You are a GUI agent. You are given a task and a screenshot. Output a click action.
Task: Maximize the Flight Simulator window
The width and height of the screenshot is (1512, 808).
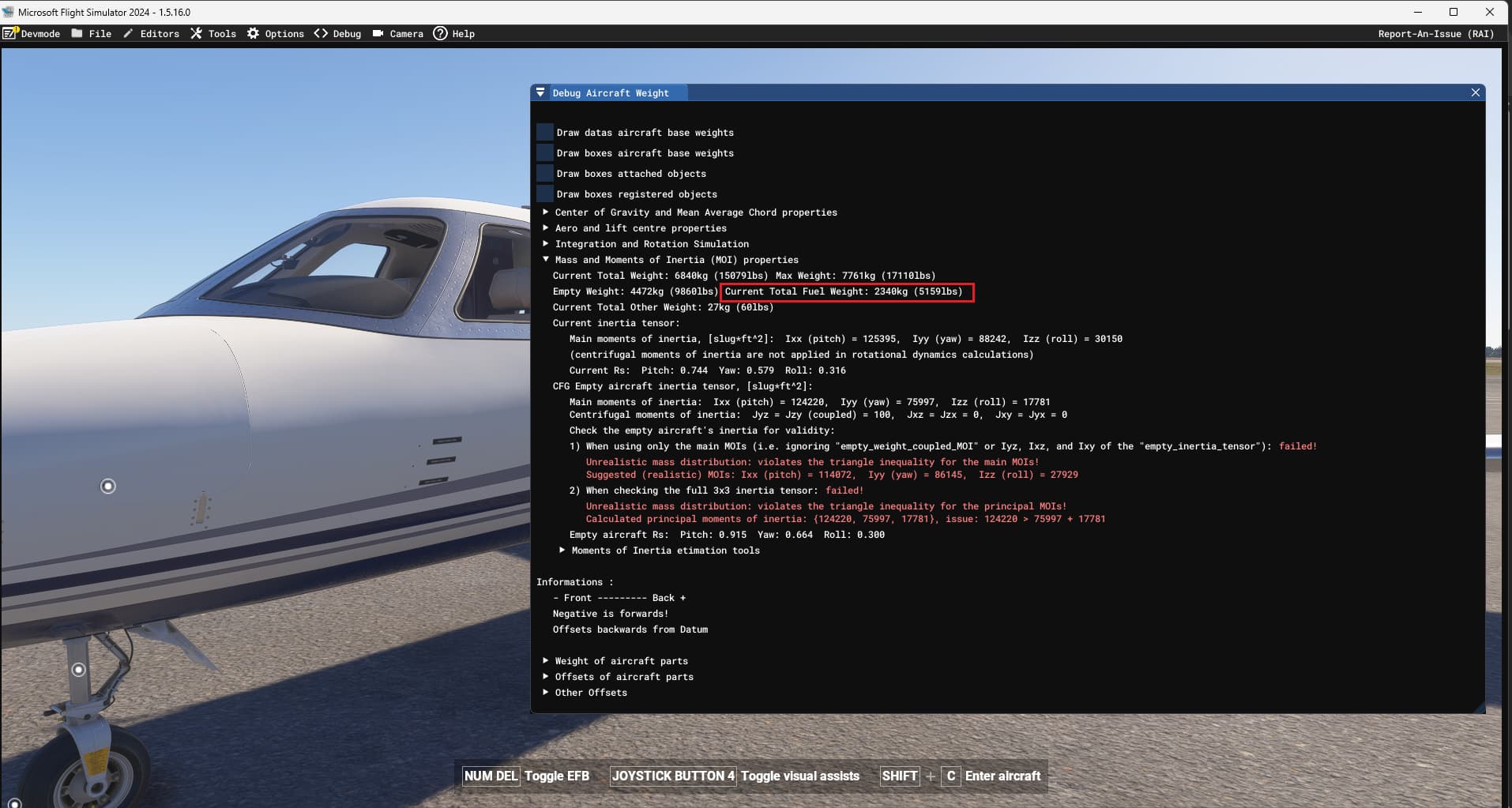[1454, 12]
